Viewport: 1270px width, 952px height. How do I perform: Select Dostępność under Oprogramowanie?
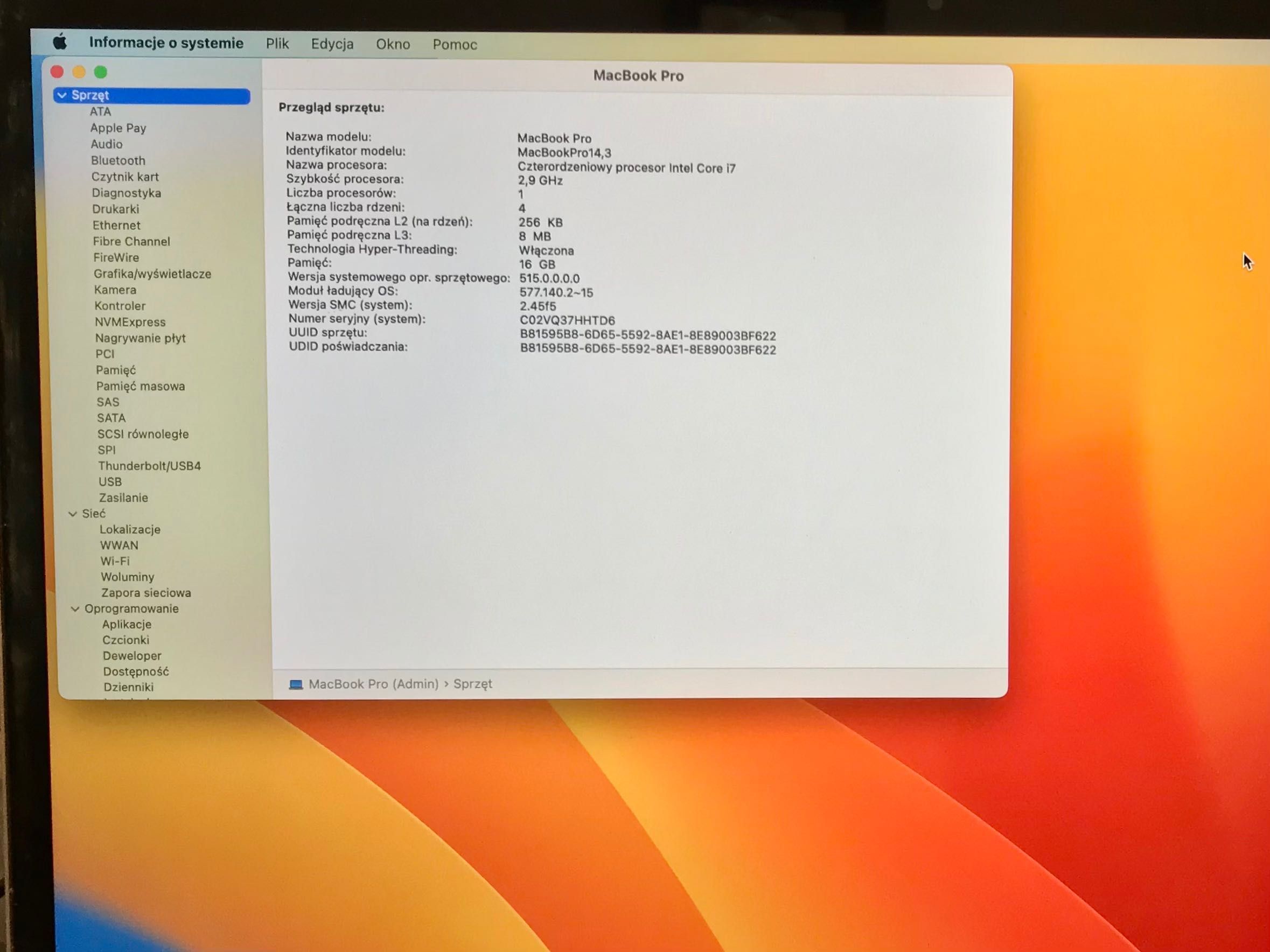(x=136, y=671)
